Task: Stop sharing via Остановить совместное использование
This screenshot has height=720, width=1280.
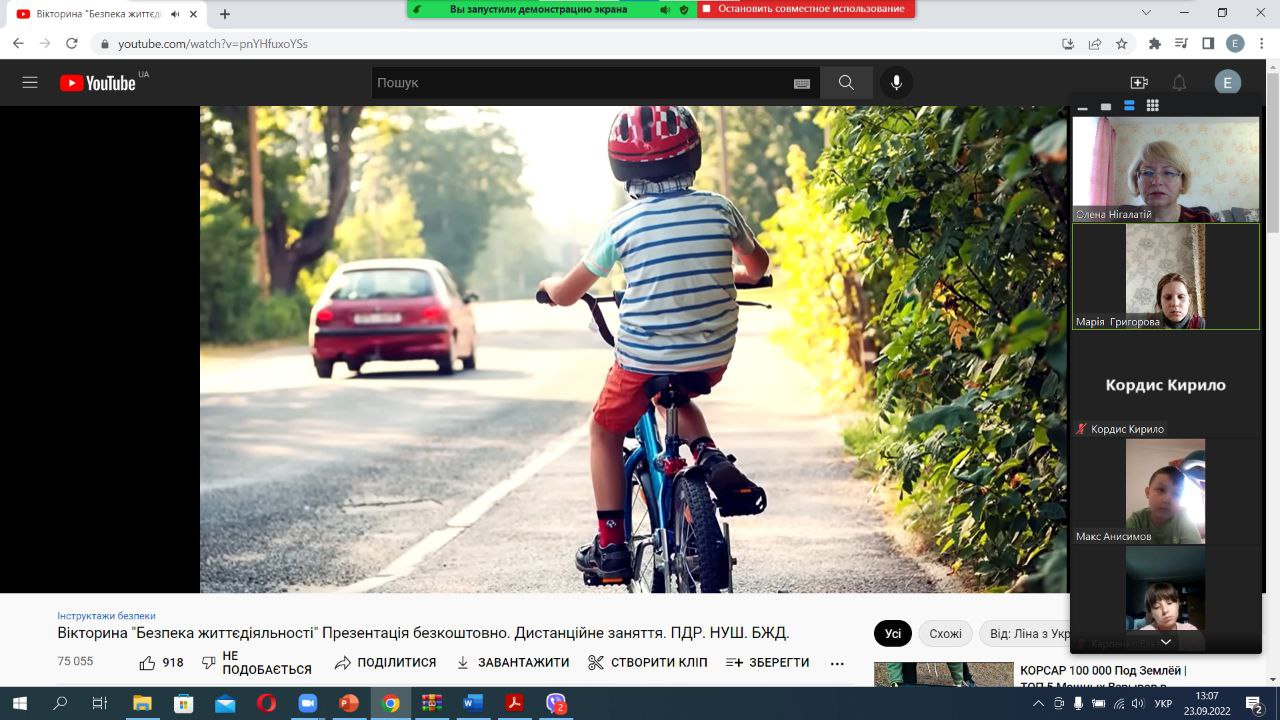Action: click(x=805, y=9)
